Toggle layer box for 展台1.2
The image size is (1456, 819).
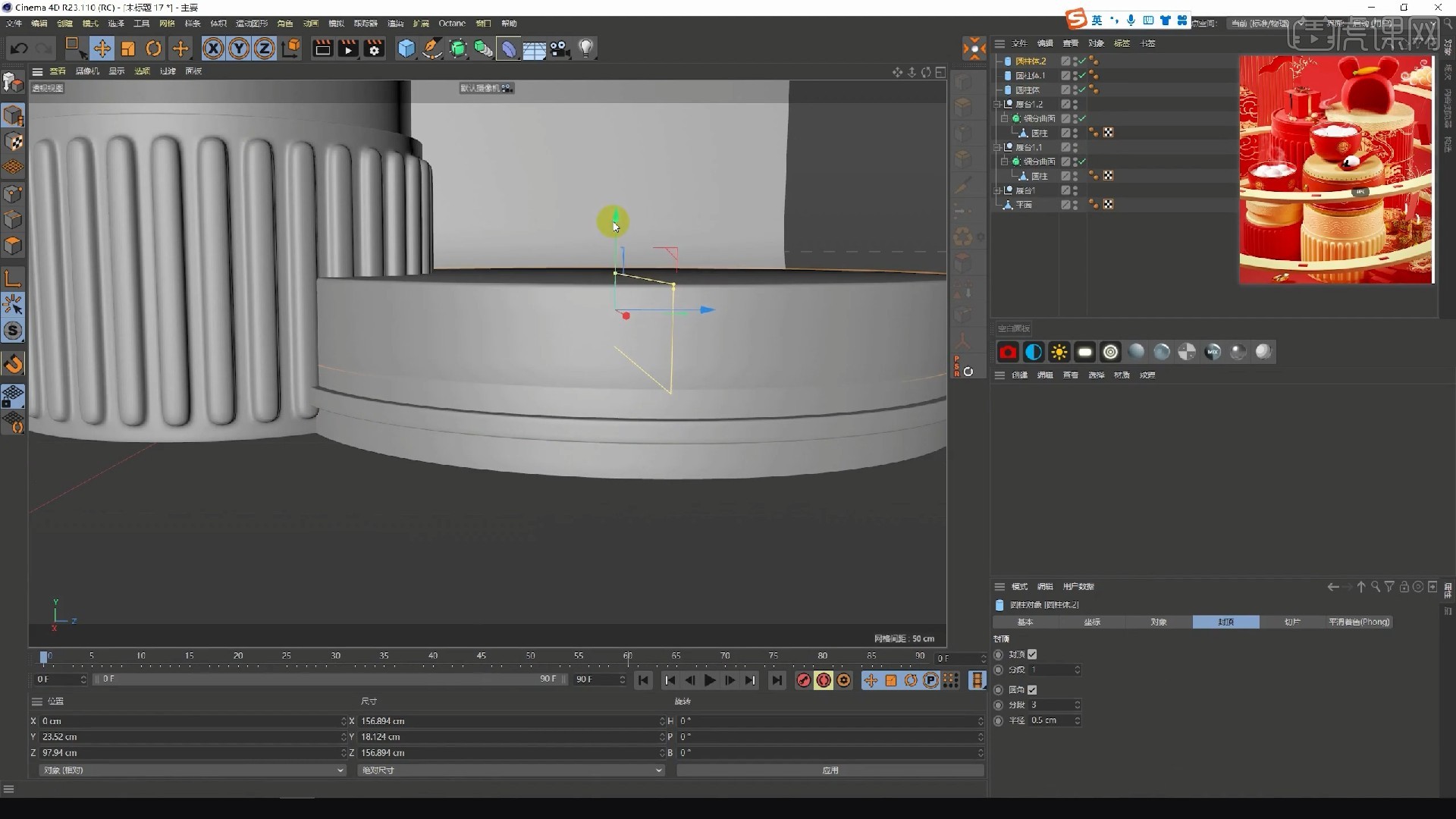tap(1065, 104)
